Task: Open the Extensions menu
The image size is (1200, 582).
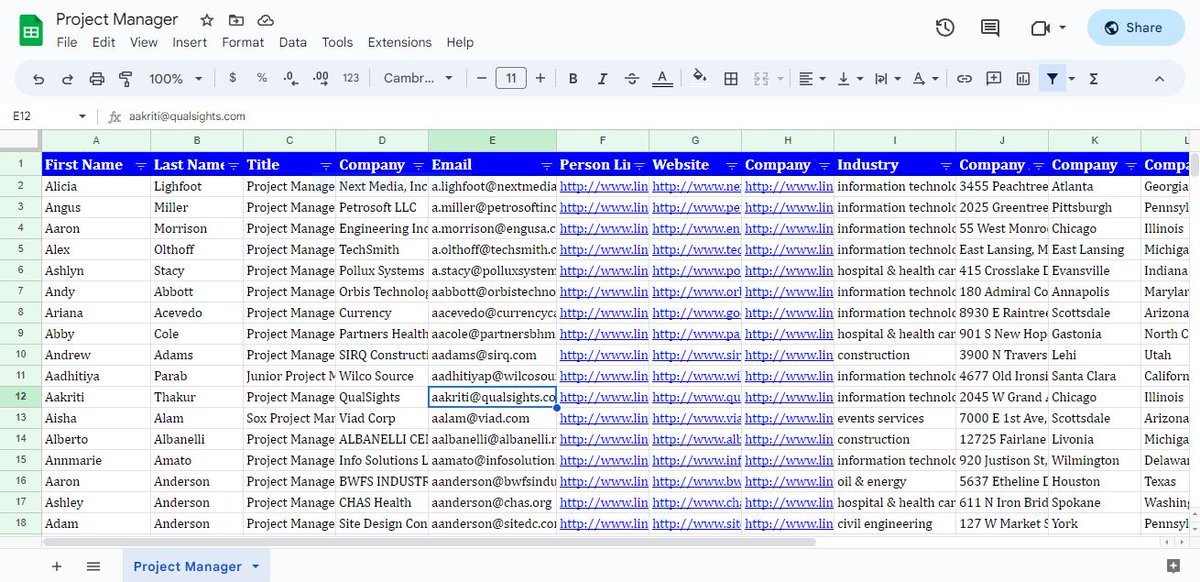Action: pyautogui.click(x=399, y=42)
